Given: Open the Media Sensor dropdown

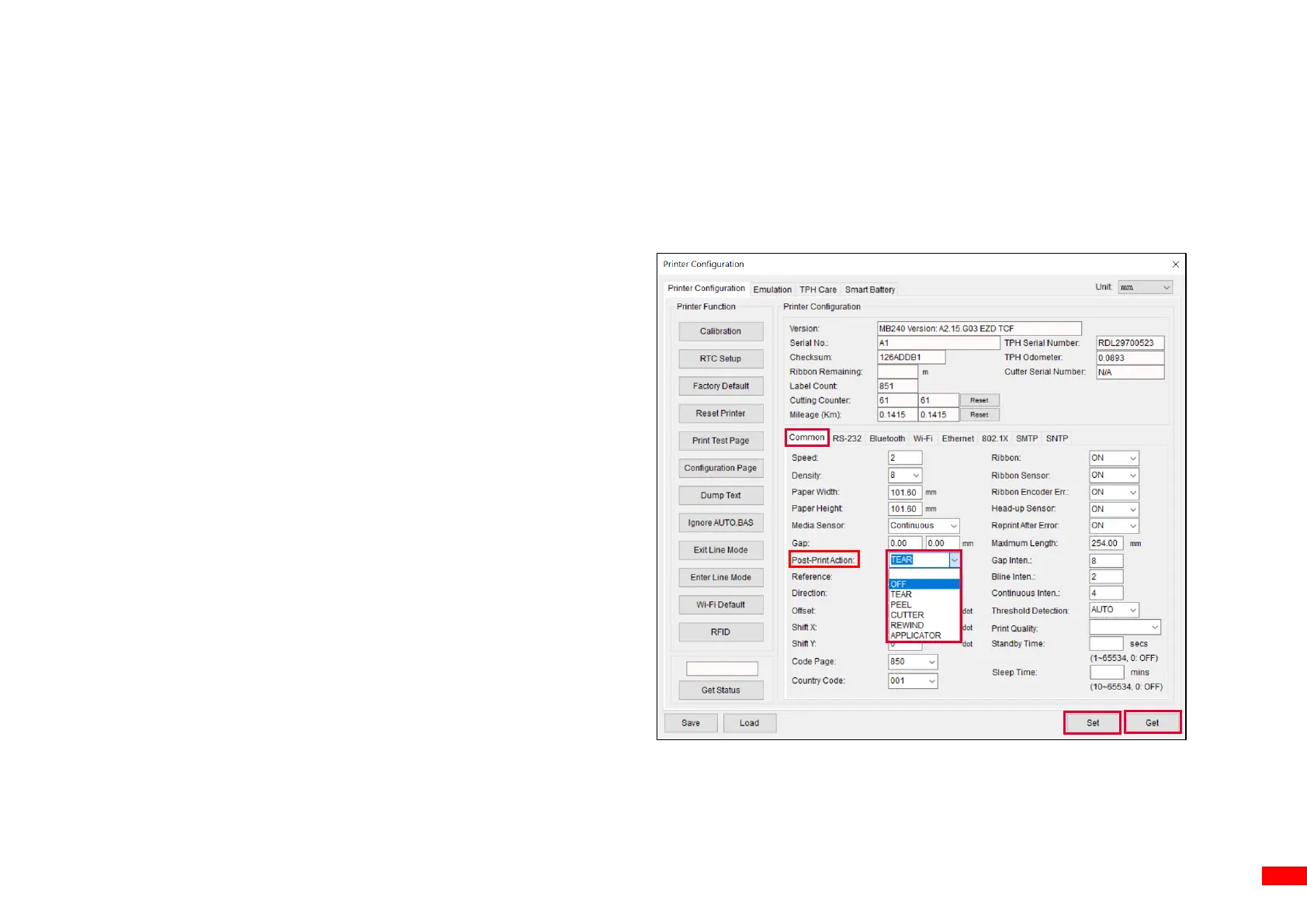Looking at the screenshot, I should point(924,526).
